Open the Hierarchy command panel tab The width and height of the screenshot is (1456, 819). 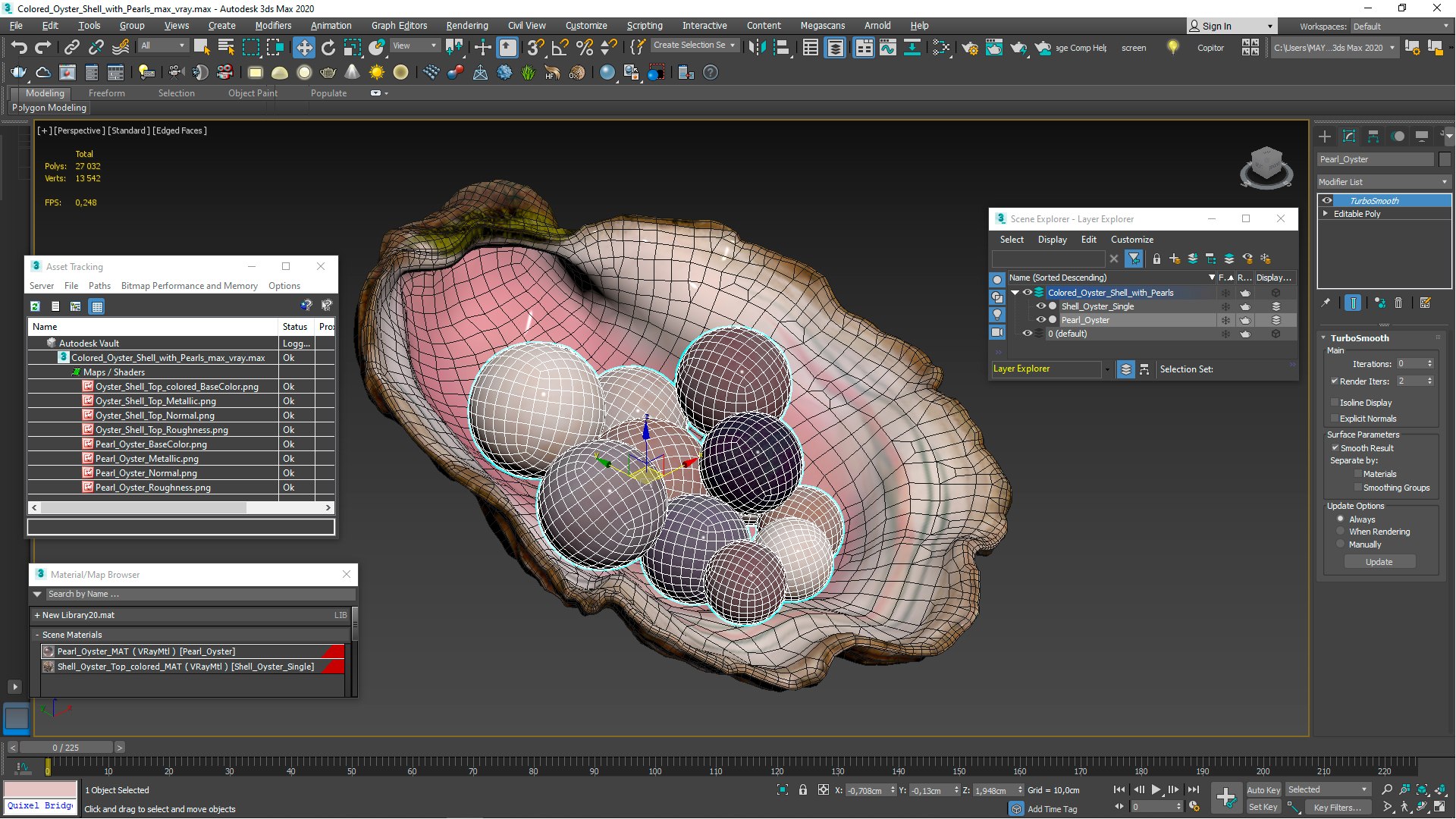(x=1373, y=136)
